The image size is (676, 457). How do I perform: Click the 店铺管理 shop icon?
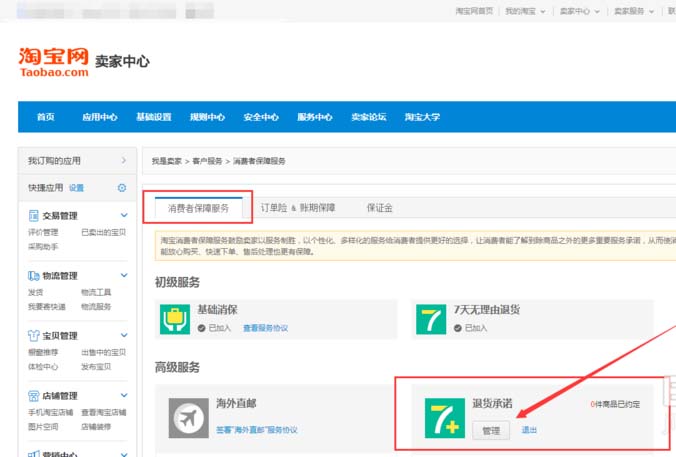[34, 395]
